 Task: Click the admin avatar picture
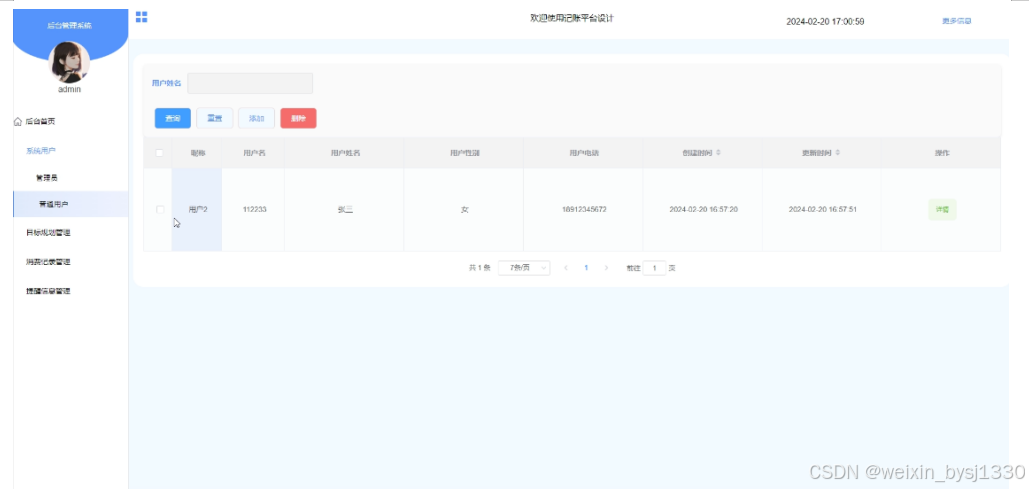[x=69, y=62]
